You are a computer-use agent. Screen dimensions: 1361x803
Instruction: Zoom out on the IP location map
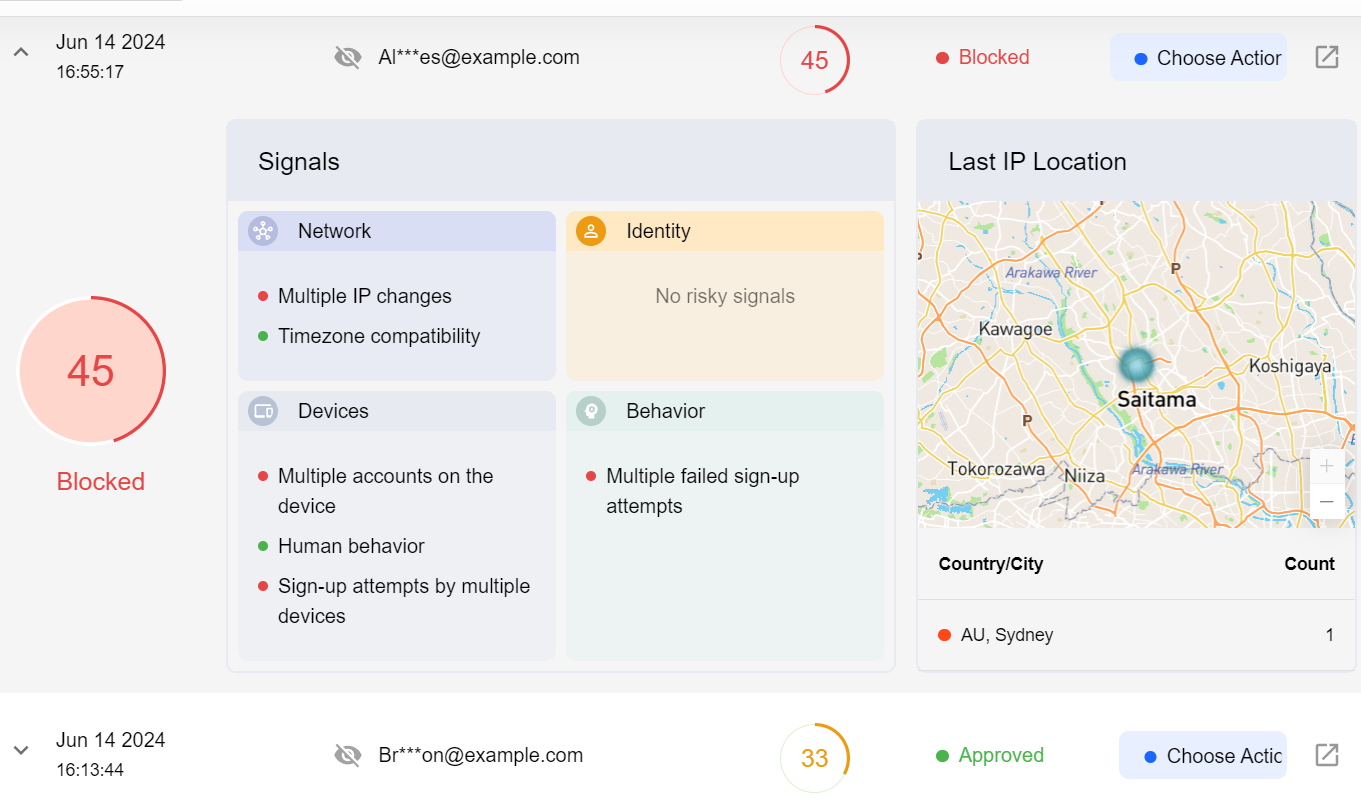point(1327,501)
